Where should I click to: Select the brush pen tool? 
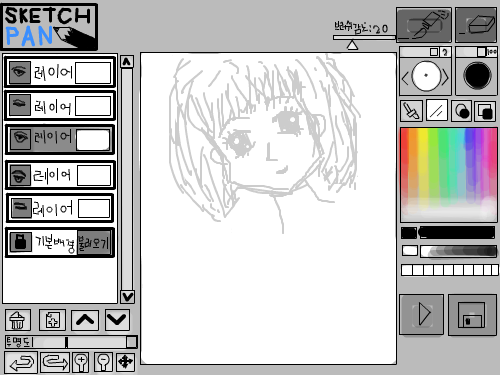click(424, 25)
